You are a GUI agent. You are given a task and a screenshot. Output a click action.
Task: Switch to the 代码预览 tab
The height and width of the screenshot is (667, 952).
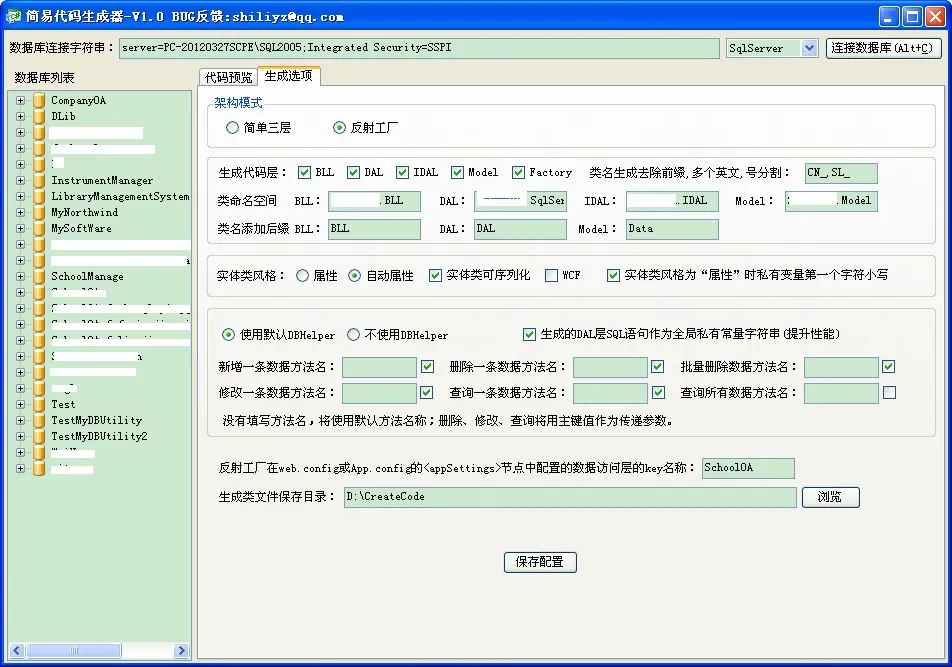click(x=228, y=77)
